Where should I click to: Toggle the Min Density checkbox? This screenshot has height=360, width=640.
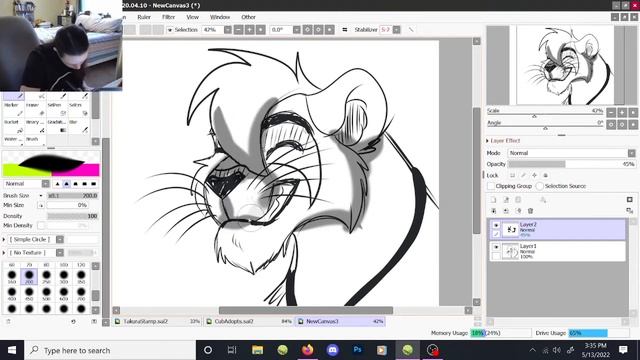[41, 225]
